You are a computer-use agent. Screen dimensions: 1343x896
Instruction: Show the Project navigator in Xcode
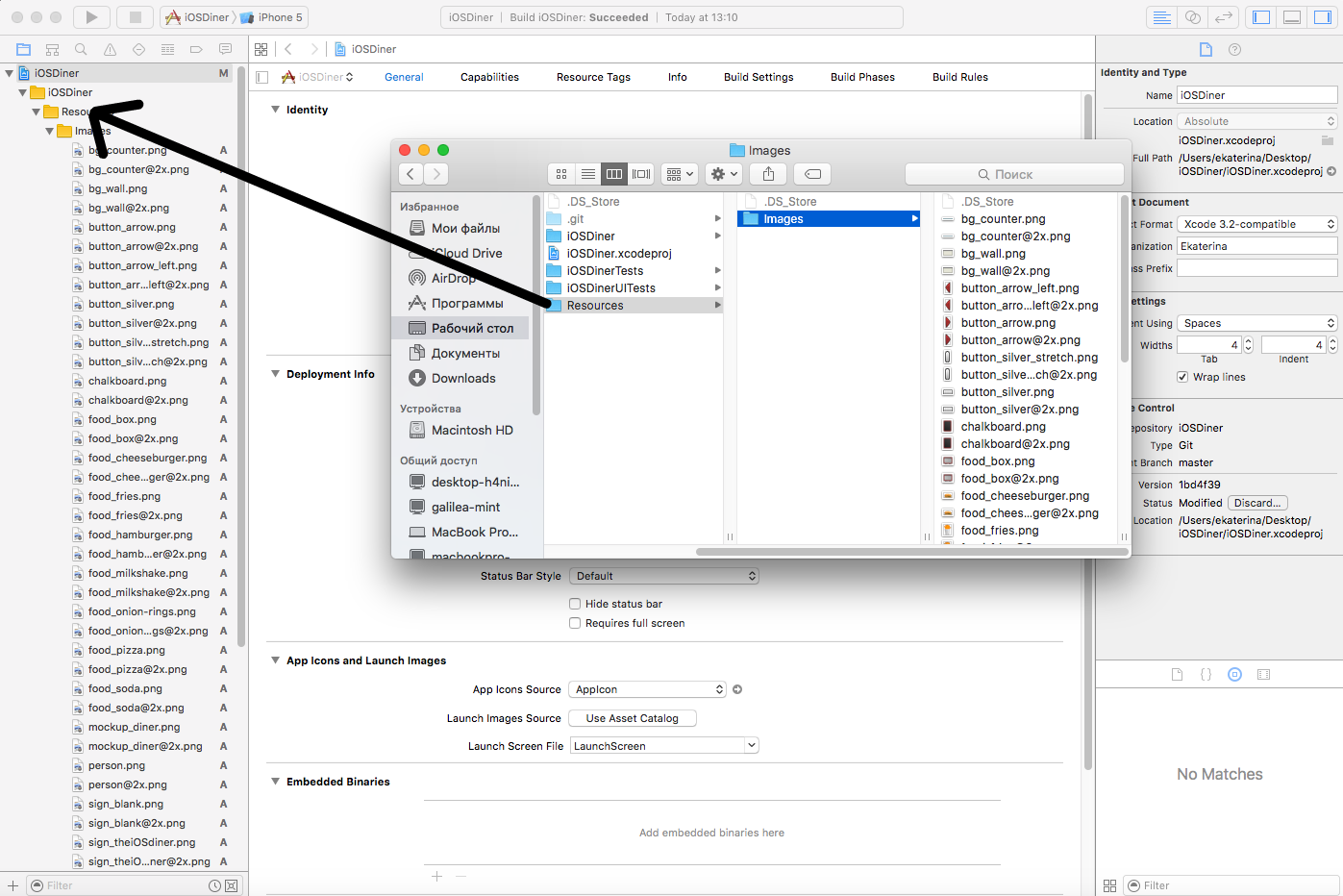[x=23, y=49]
